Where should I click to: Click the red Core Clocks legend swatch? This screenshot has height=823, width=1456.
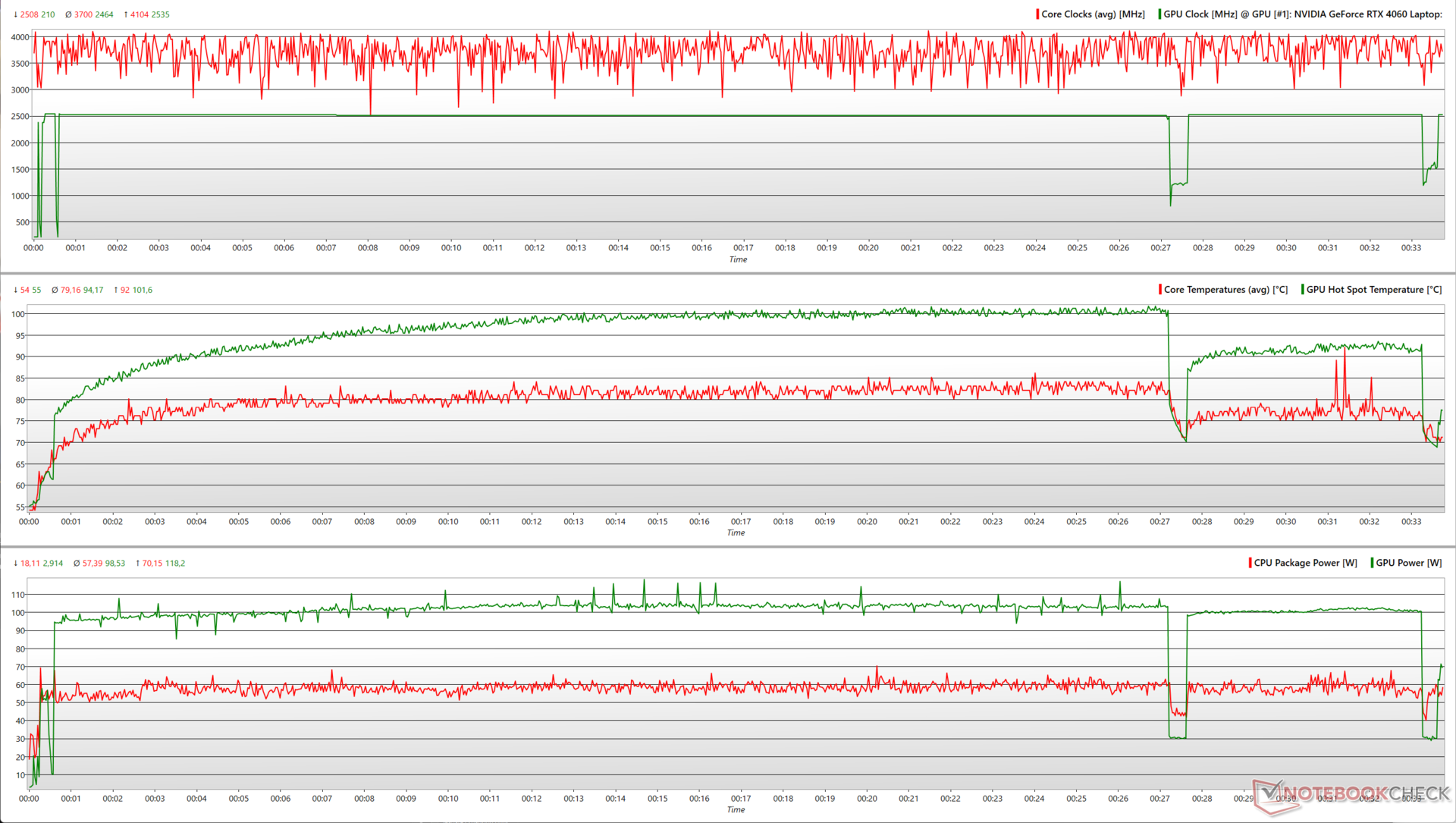pos(1037,14)
